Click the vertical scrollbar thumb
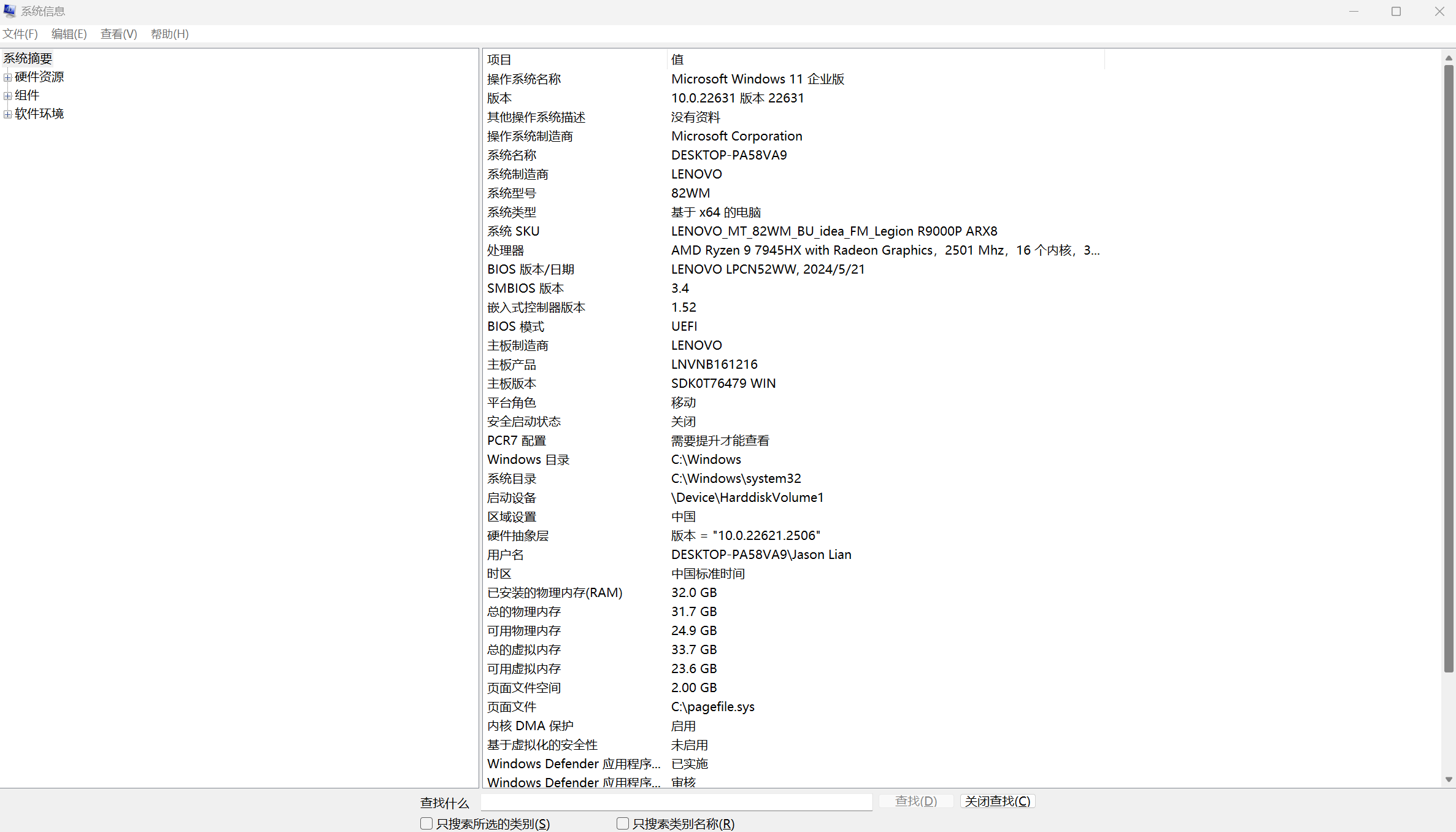Viewport: 1456px width, 832px height. pos(1449,368)
